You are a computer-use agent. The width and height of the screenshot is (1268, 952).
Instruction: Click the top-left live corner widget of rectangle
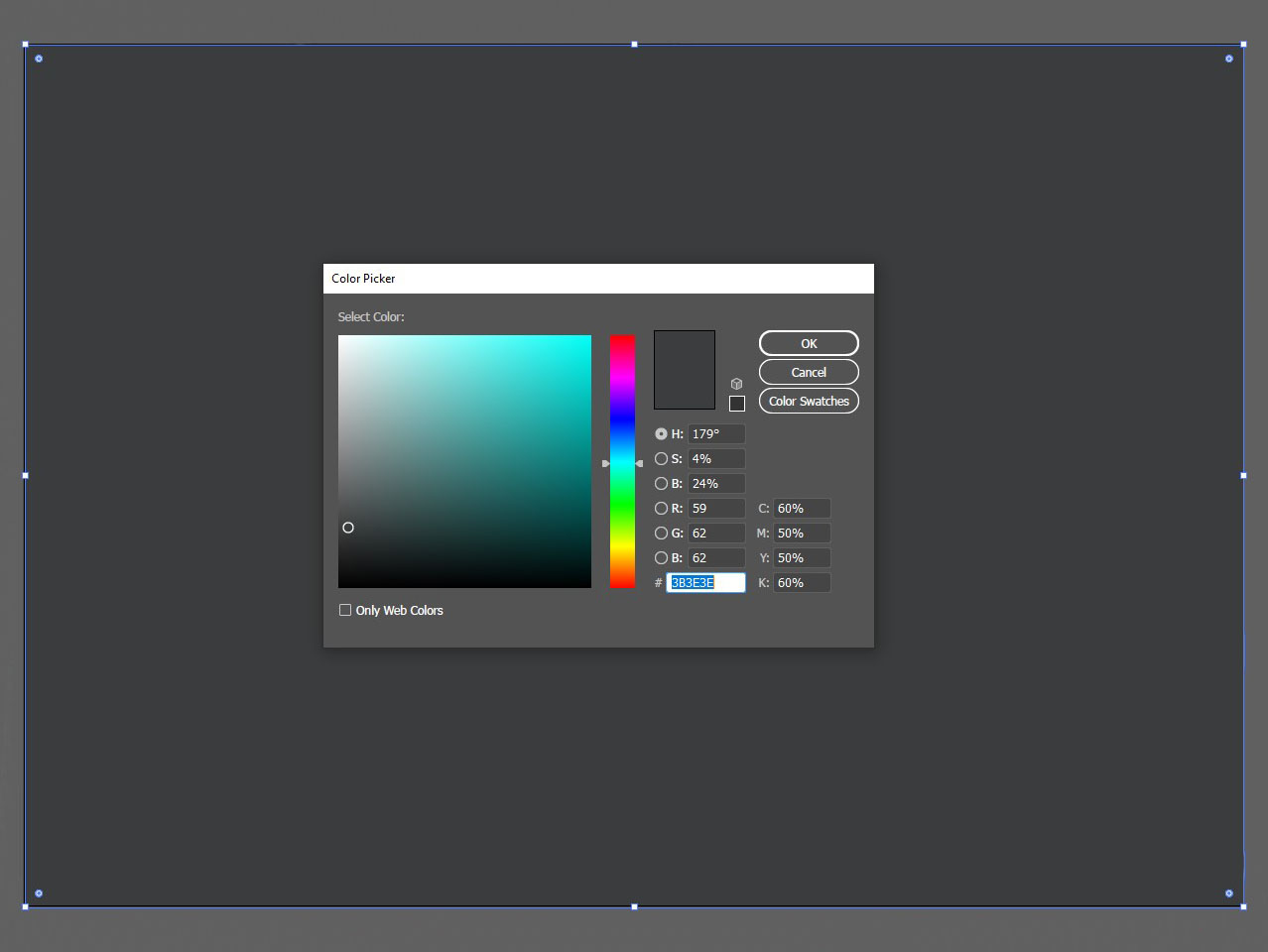(39, 59)
